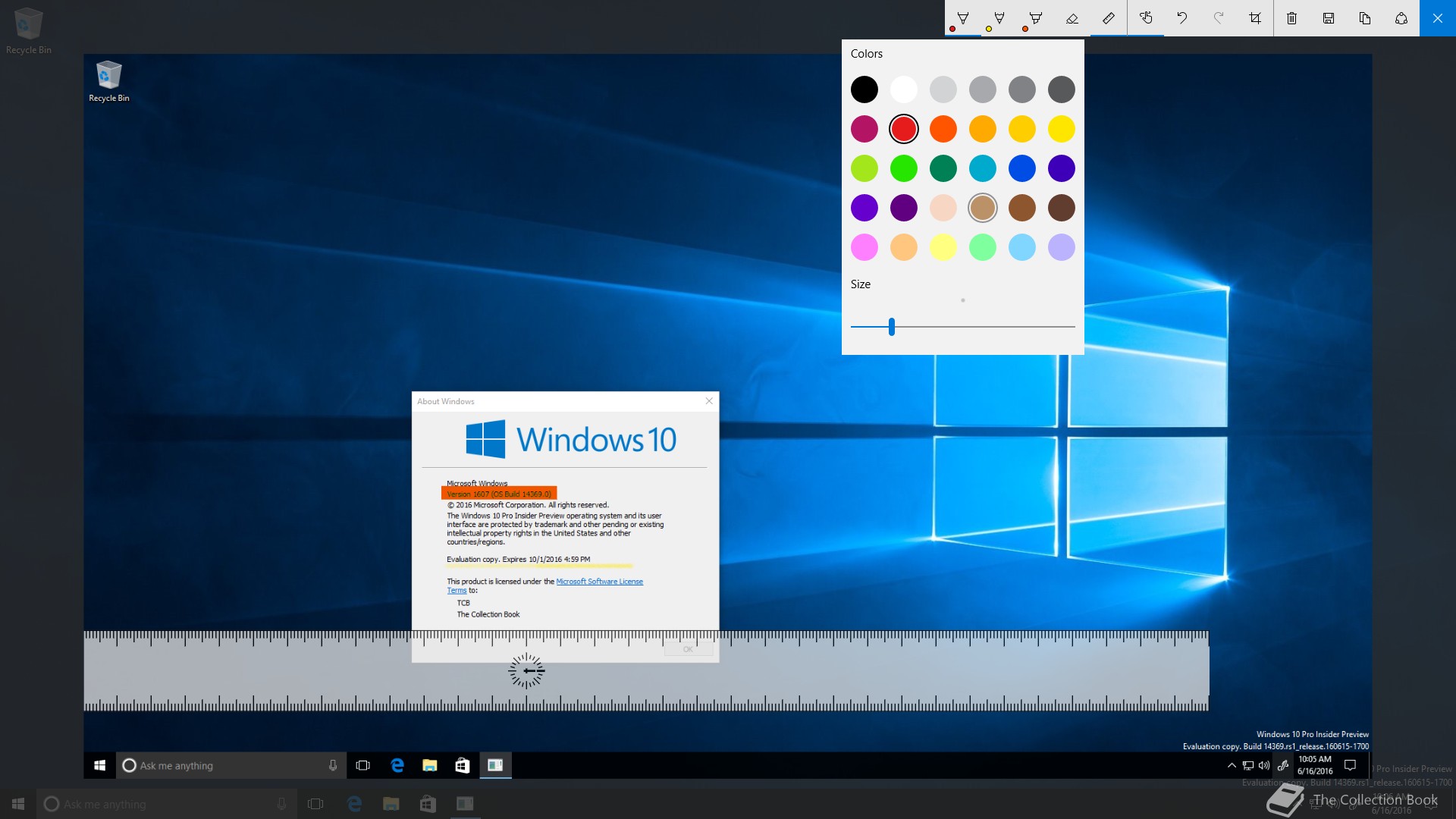Choose the eraser tool

[1072, 18]
